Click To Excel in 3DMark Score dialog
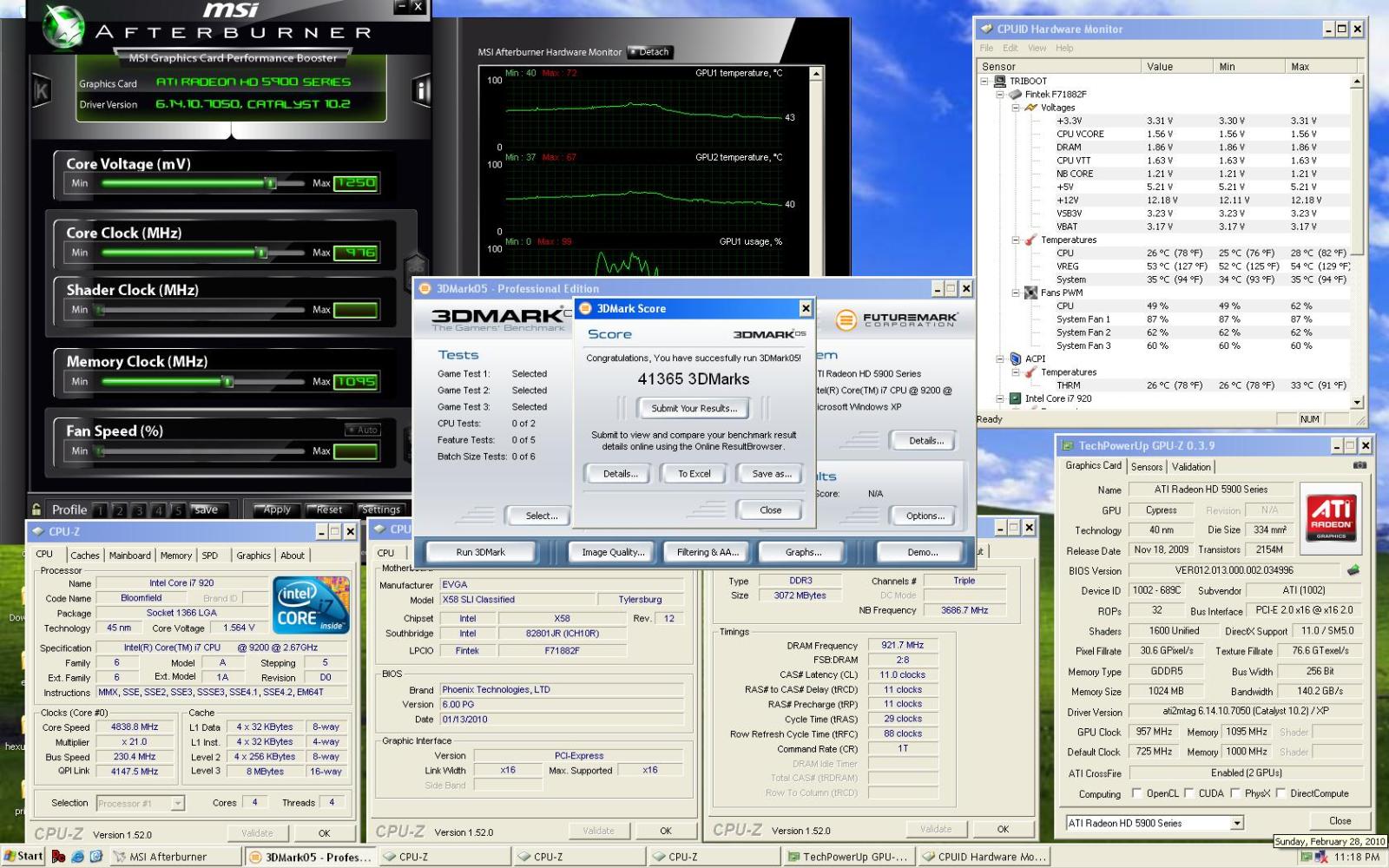Viewport: 1389px width, 868px height. [x=694, y=473]
